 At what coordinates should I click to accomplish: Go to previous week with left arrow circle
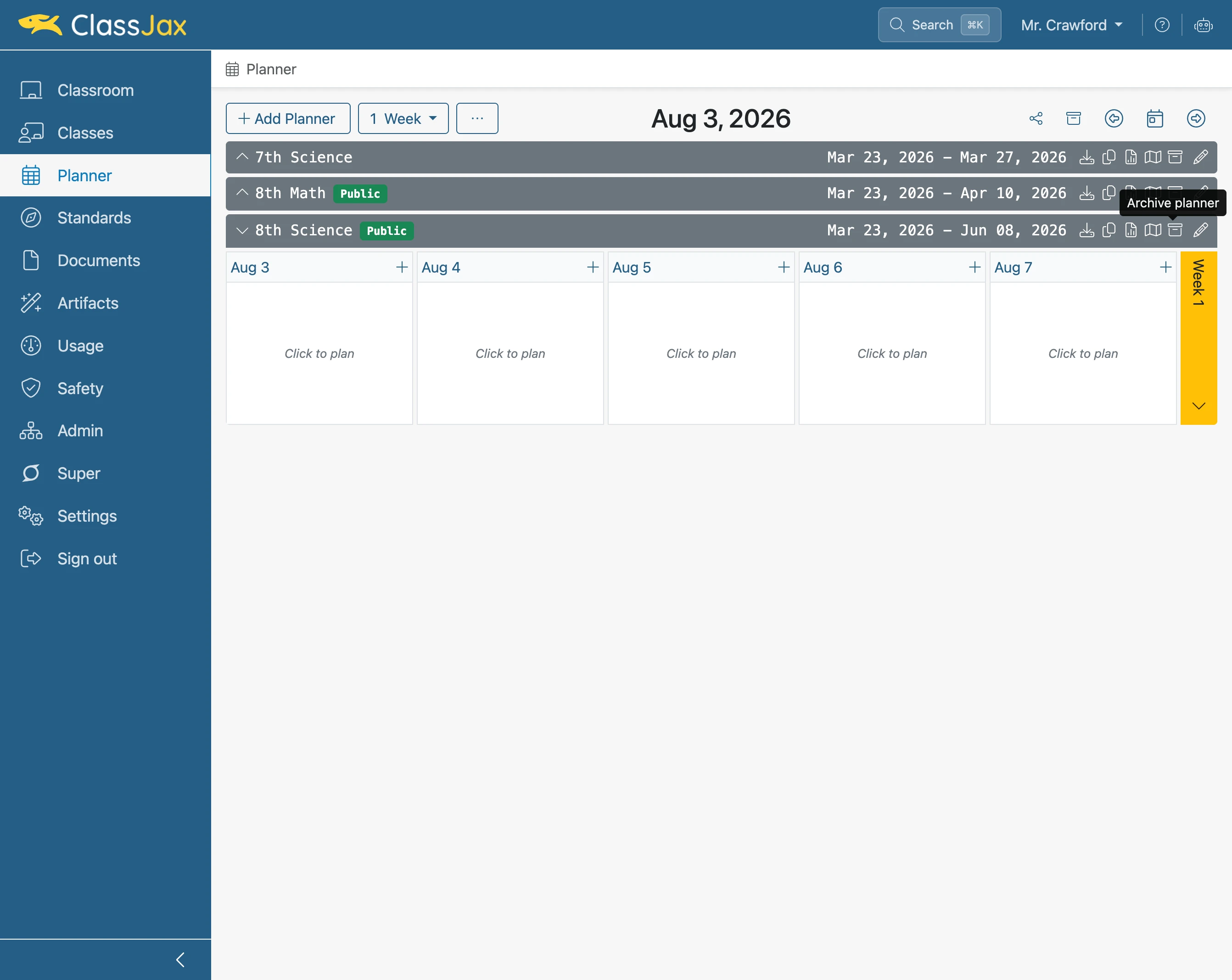(1114, 118)
